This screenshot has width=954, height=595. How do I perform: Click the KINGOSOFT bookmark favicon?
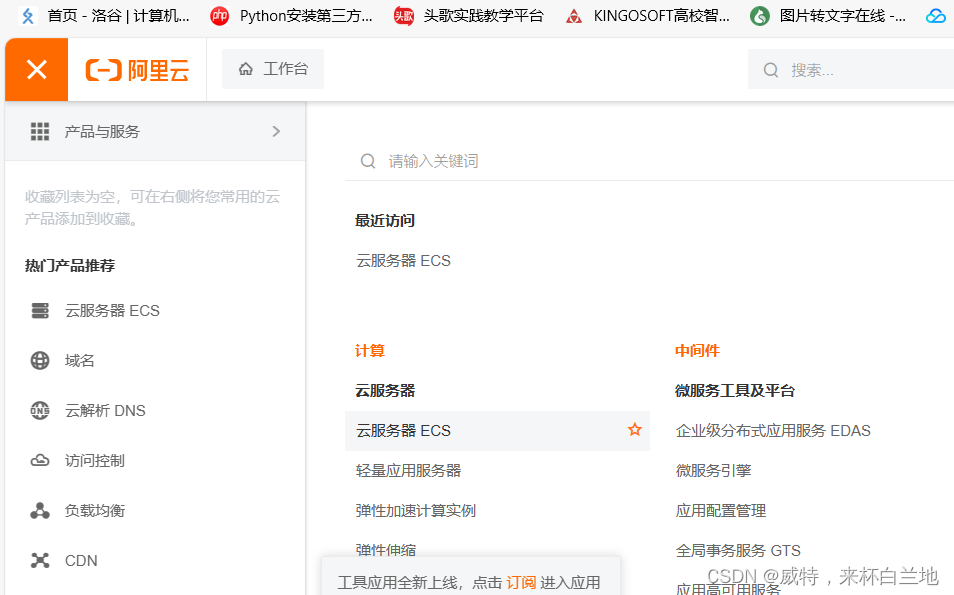[573, 16]
